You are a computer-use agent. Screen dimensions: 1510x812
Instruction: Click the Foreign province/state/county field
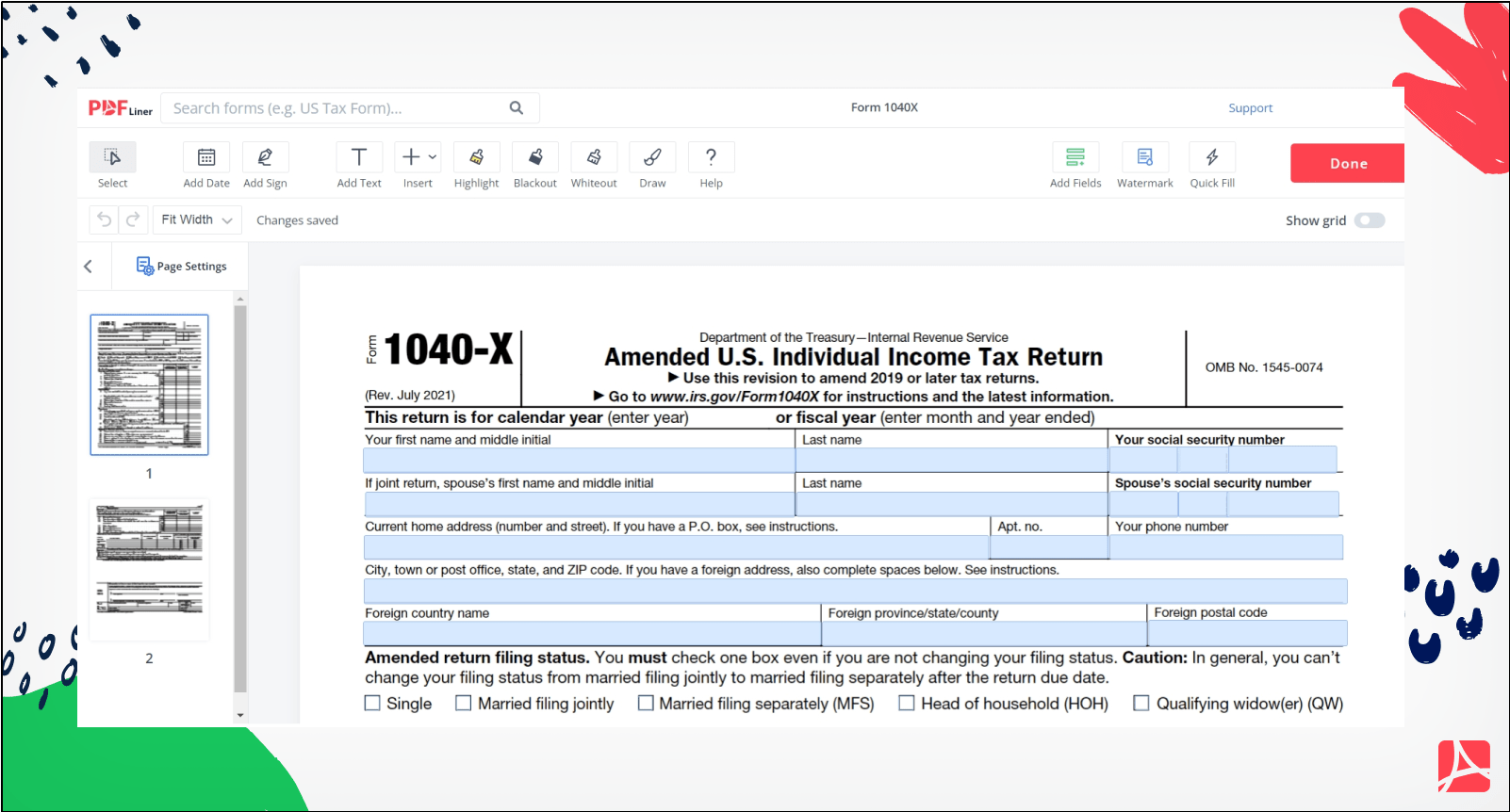coord(984,633)
